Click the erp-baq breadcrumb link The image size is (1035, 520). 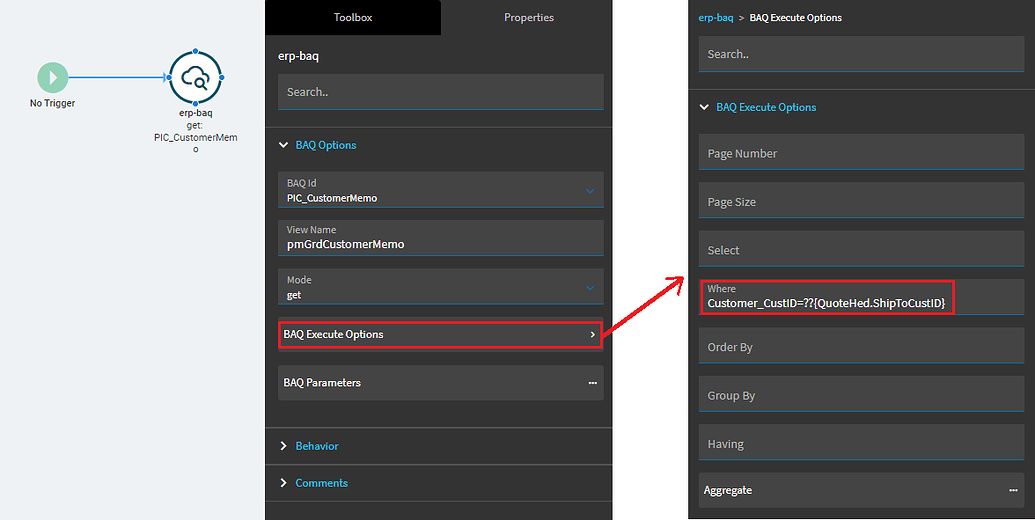point(716,18)
